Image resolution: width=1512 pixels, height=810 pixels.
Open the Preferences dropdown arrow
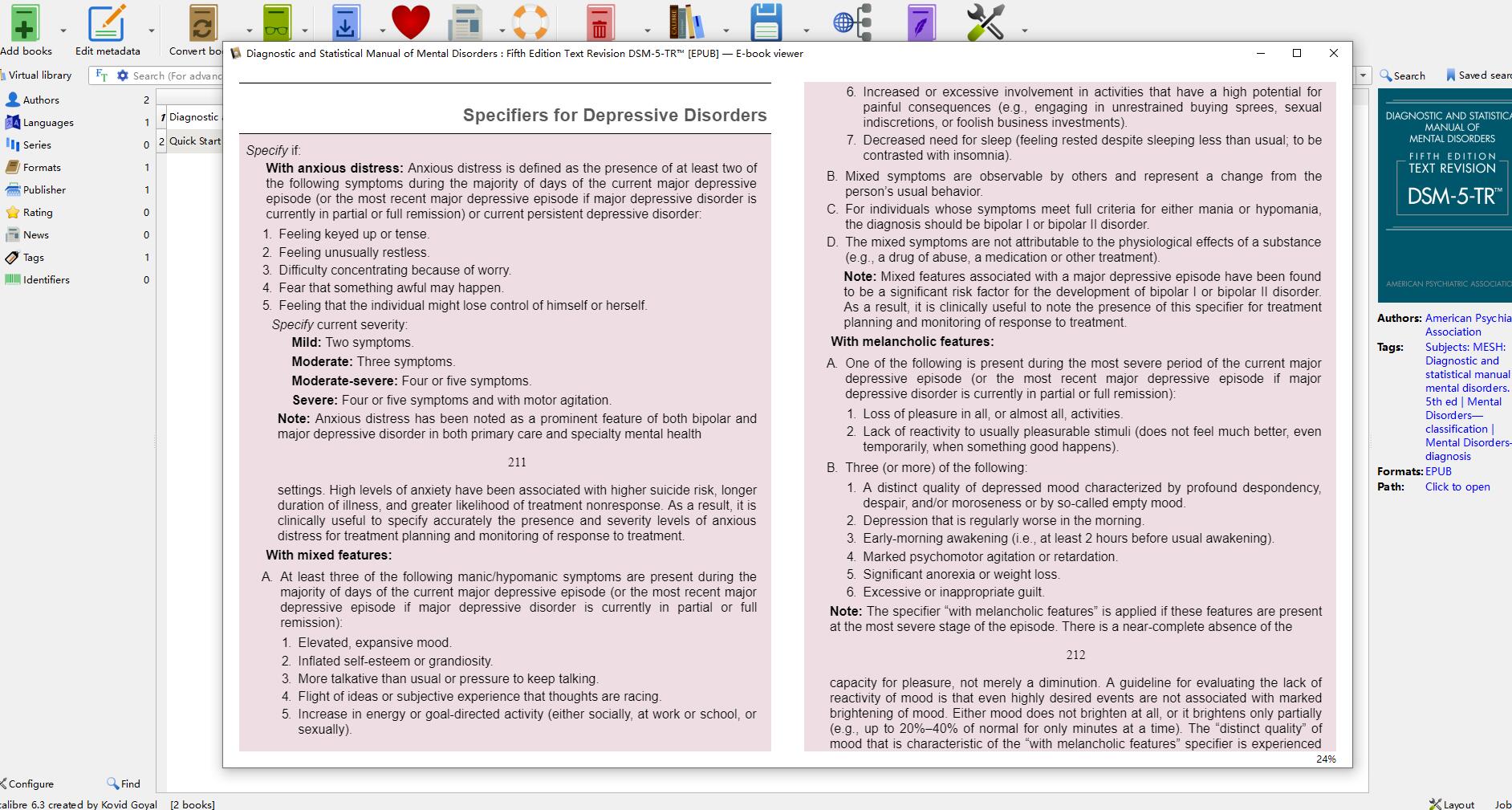click(1024, 31)
